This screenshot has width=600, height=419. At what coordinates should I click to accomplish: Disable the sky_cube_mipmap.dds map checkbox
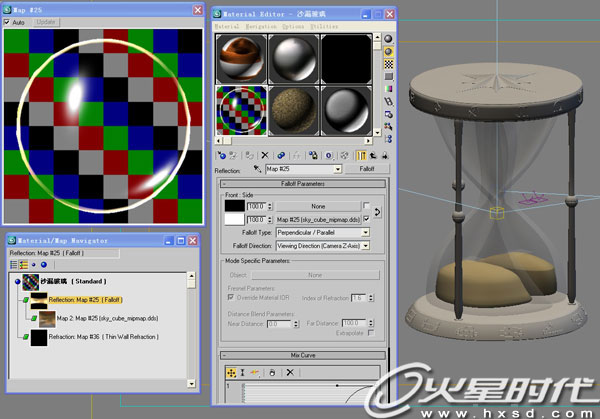point(366,218)
